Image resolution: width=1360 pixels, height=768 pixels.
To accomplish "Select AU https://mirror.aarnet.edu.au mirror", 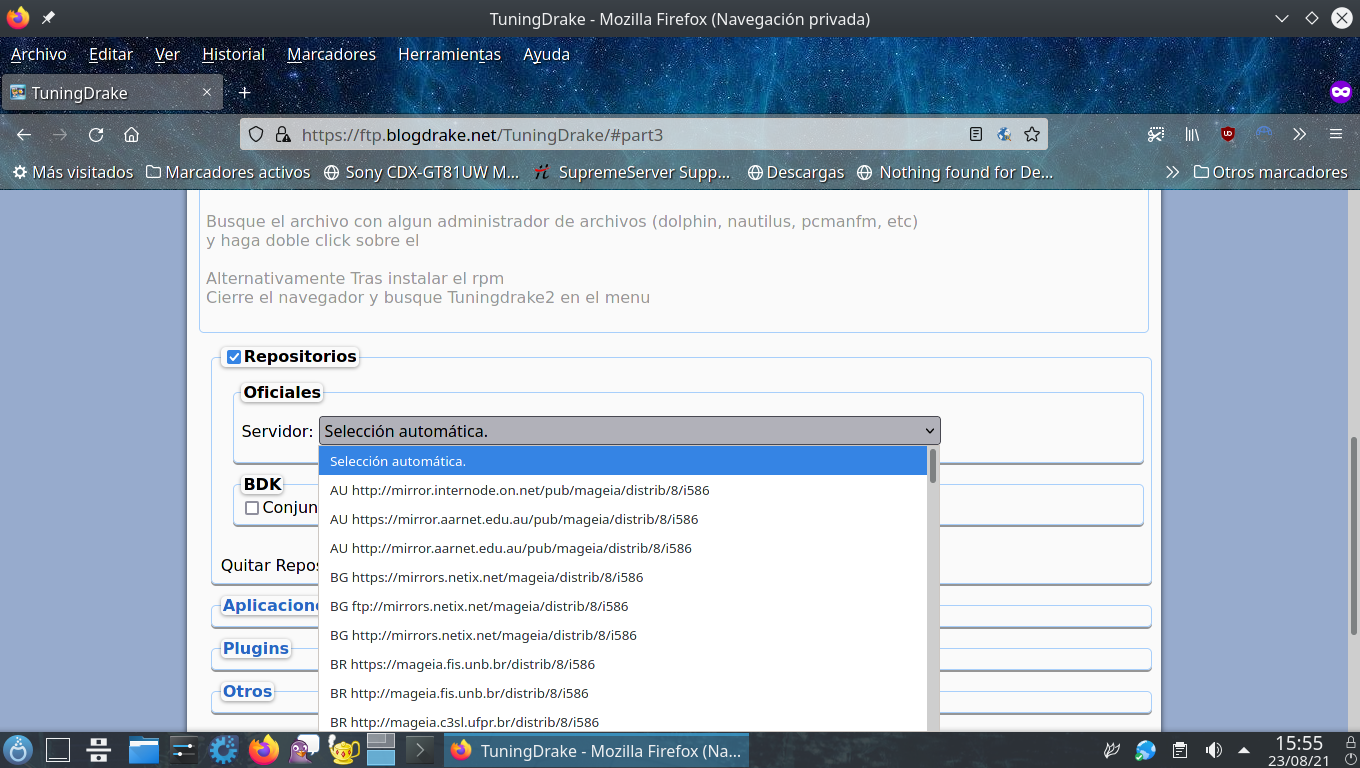I will click(x=623, y=519).
